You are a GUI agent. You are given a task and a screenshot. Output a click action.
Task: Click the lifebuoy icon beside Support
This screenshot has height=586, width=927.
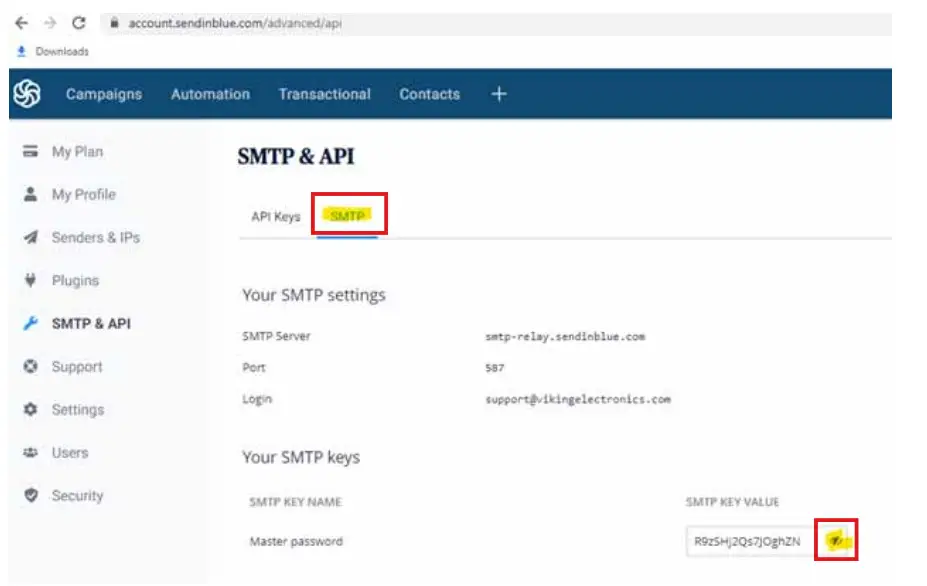coord(30,366)
